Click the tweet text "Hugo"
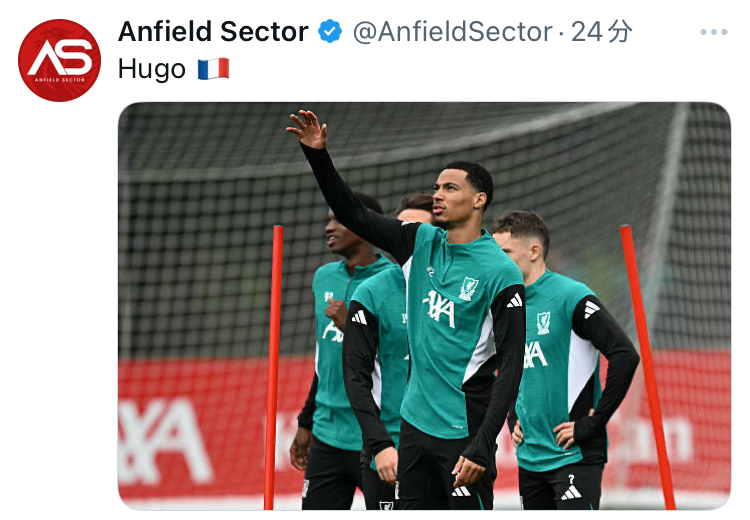 (x=152, y=69)
